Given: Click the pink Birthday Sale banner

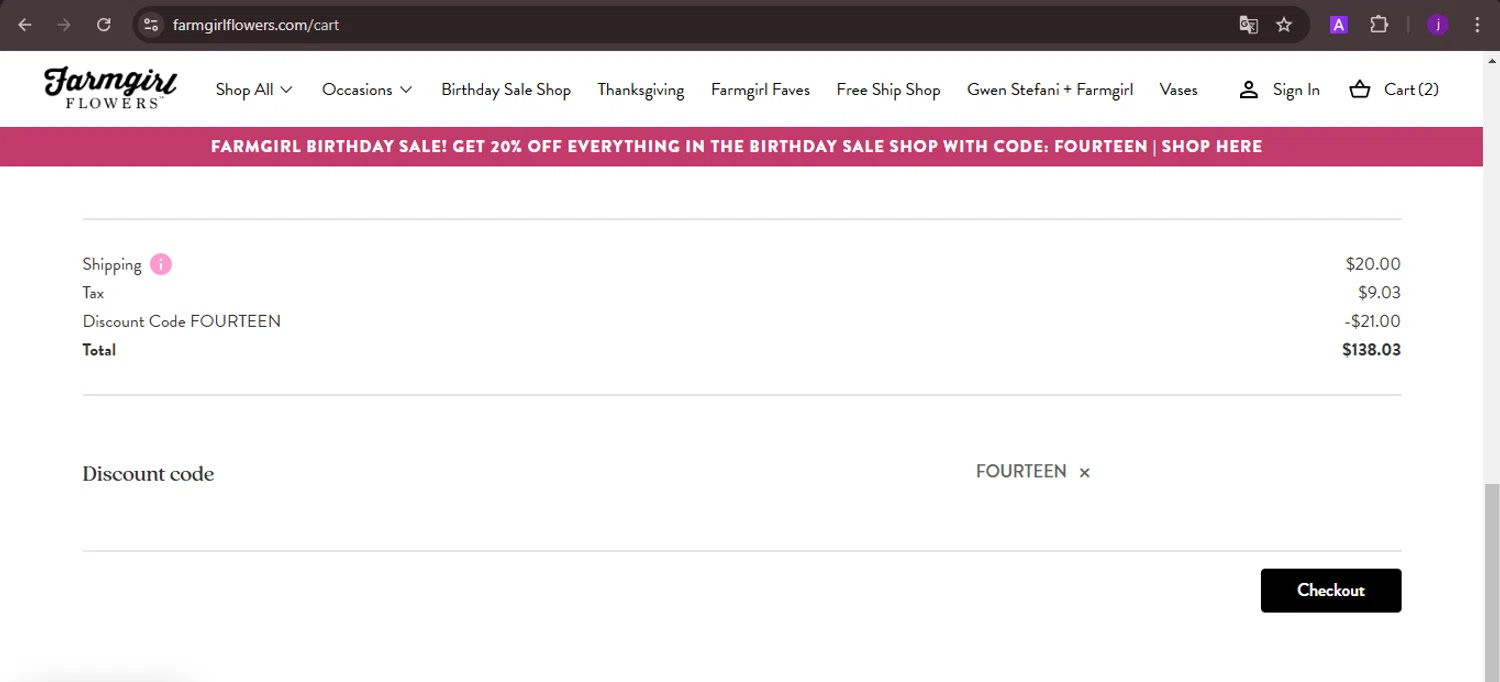Looking at the screenshot, I should (x=736, y=146).
